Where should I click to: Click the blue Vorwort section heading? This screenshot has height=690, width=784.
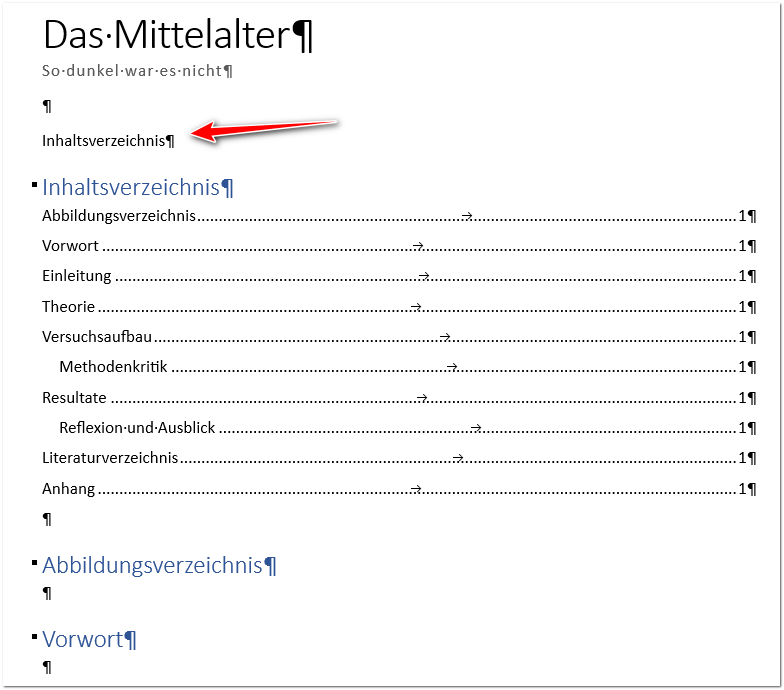pos(82,639)
